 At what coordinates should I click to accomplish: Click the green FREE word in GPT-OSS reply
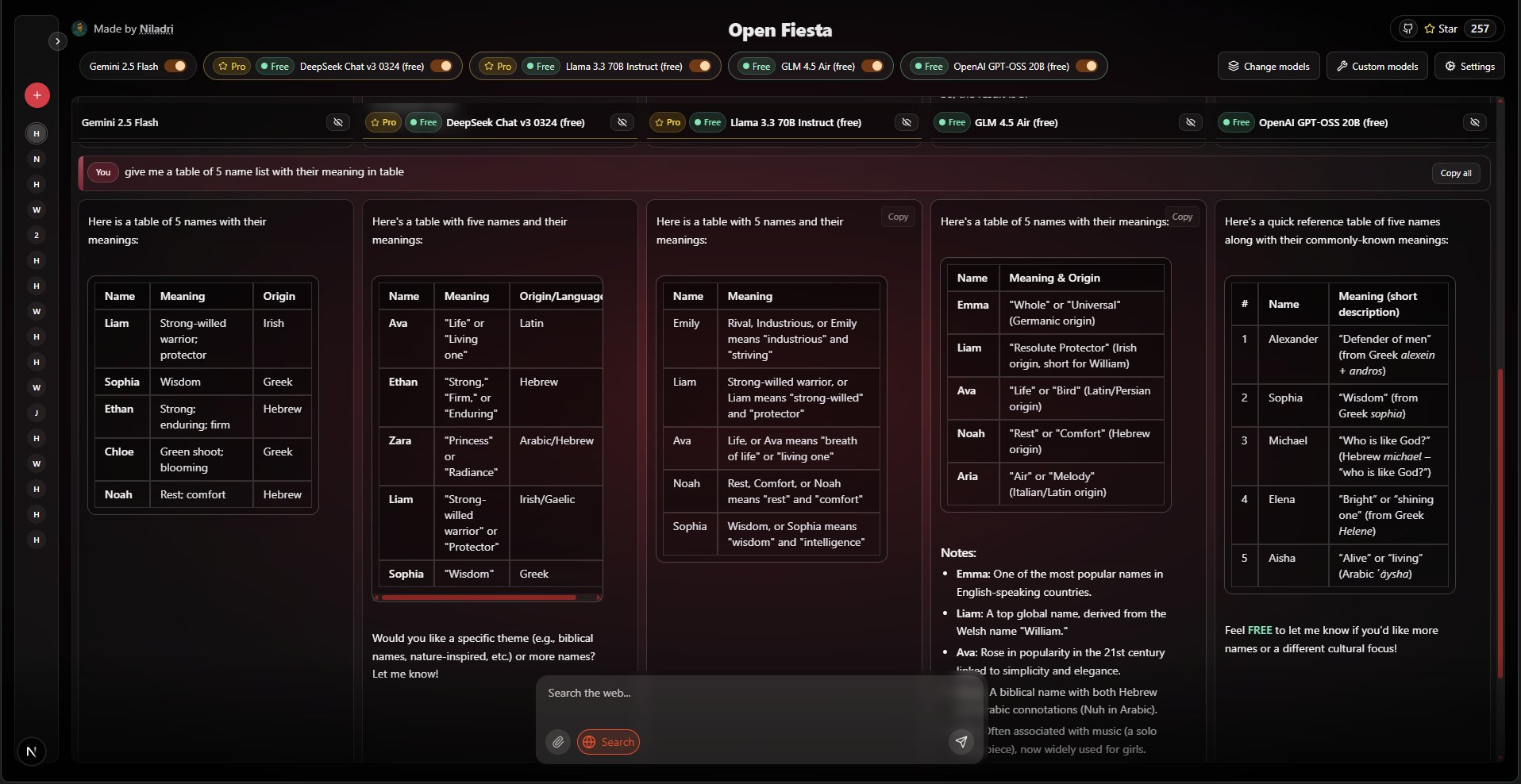pos(1260,630)
